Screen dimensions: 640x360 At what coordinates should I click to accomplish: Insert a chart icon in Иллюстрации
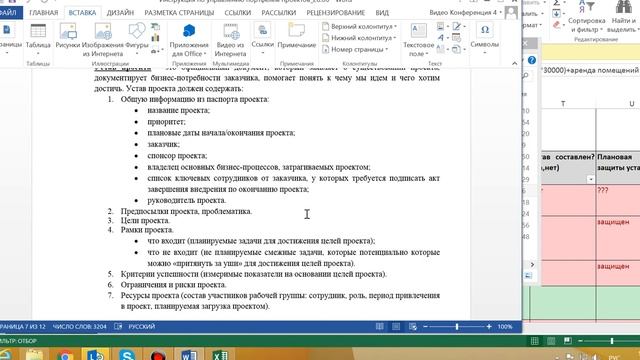coord(156,39)
